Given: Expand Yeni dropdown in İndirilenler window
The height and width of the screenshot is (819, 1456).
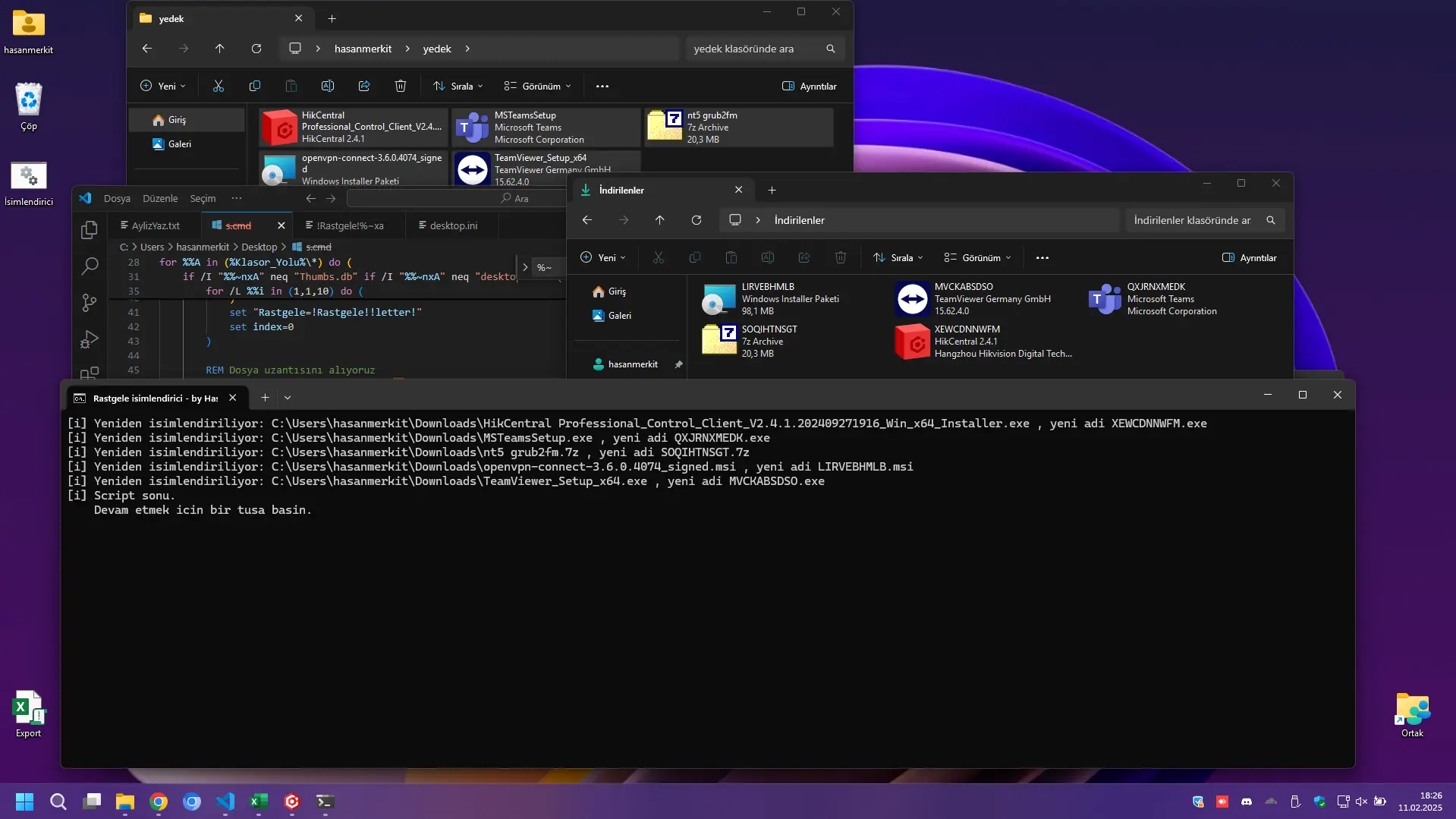Looking at the screenshot, I should (x=603, y=258).
